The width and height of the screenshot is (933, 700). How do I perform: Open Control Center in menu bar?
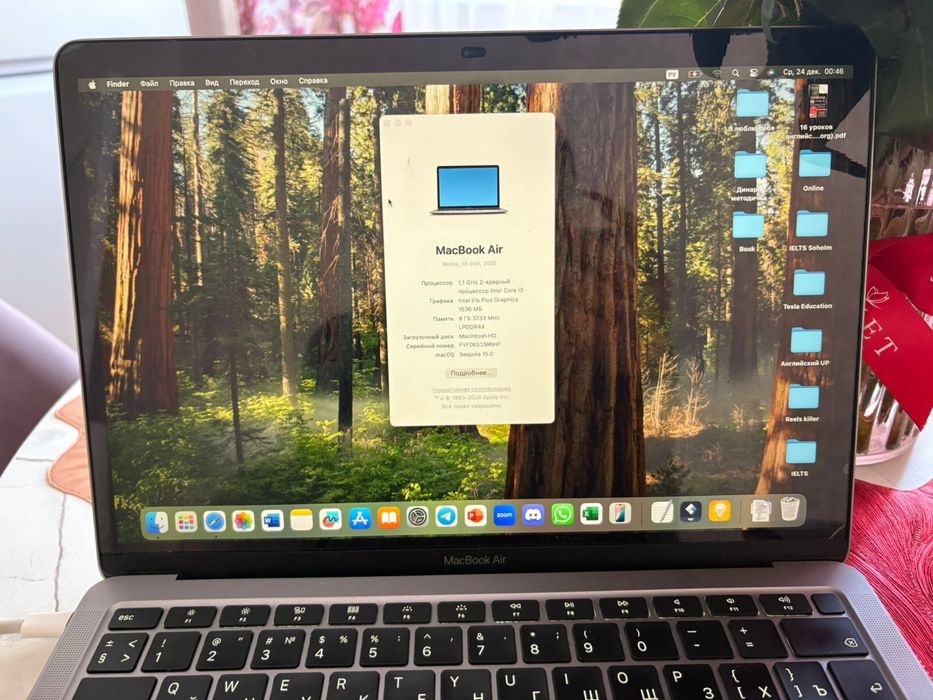point(753,73)
